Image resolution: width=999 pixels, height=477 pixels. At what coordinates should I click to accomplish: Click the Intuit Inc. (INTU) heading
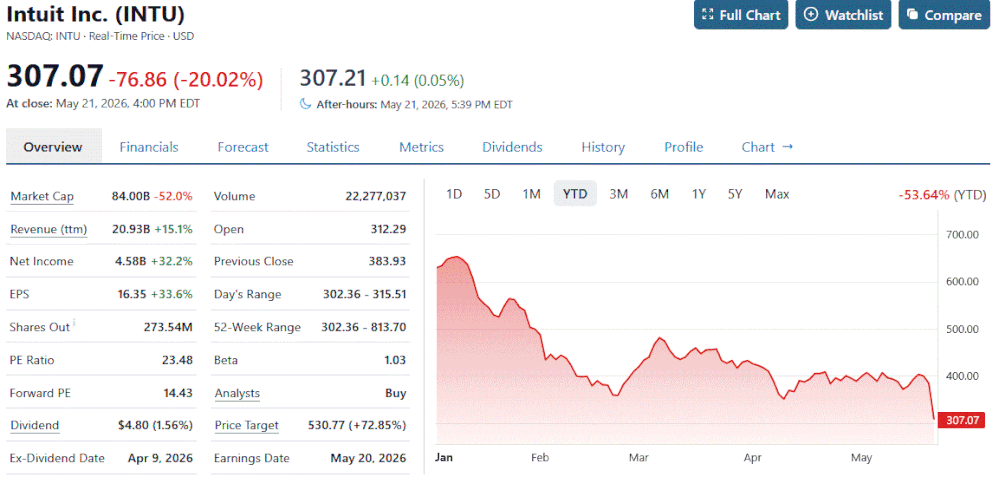click(x=96, y=14)
